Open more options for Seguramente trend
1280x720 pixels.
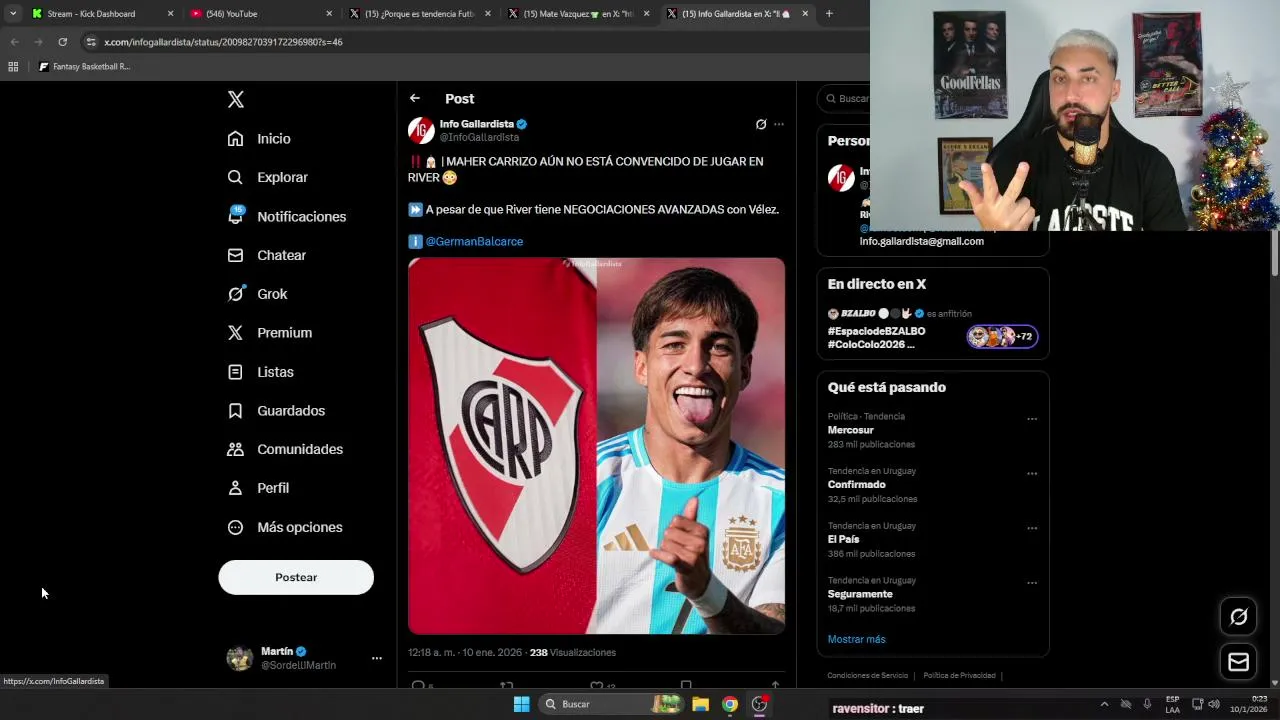pyautogui.click(x=1032, y=583)
